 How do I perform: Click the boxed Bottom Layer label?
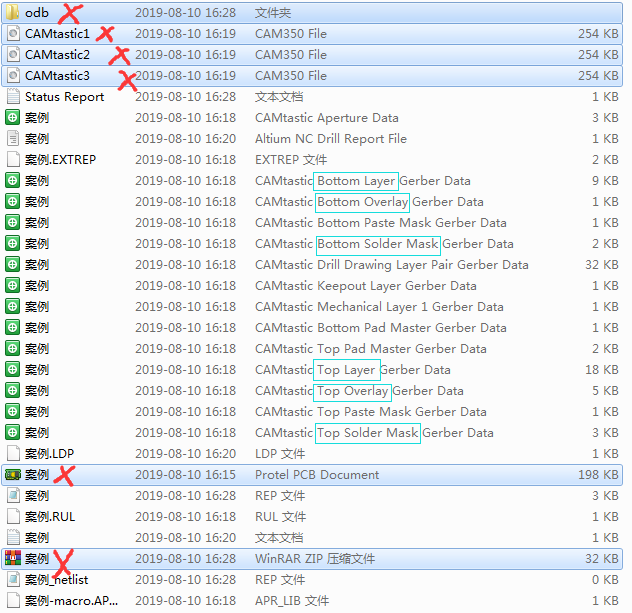356,181
